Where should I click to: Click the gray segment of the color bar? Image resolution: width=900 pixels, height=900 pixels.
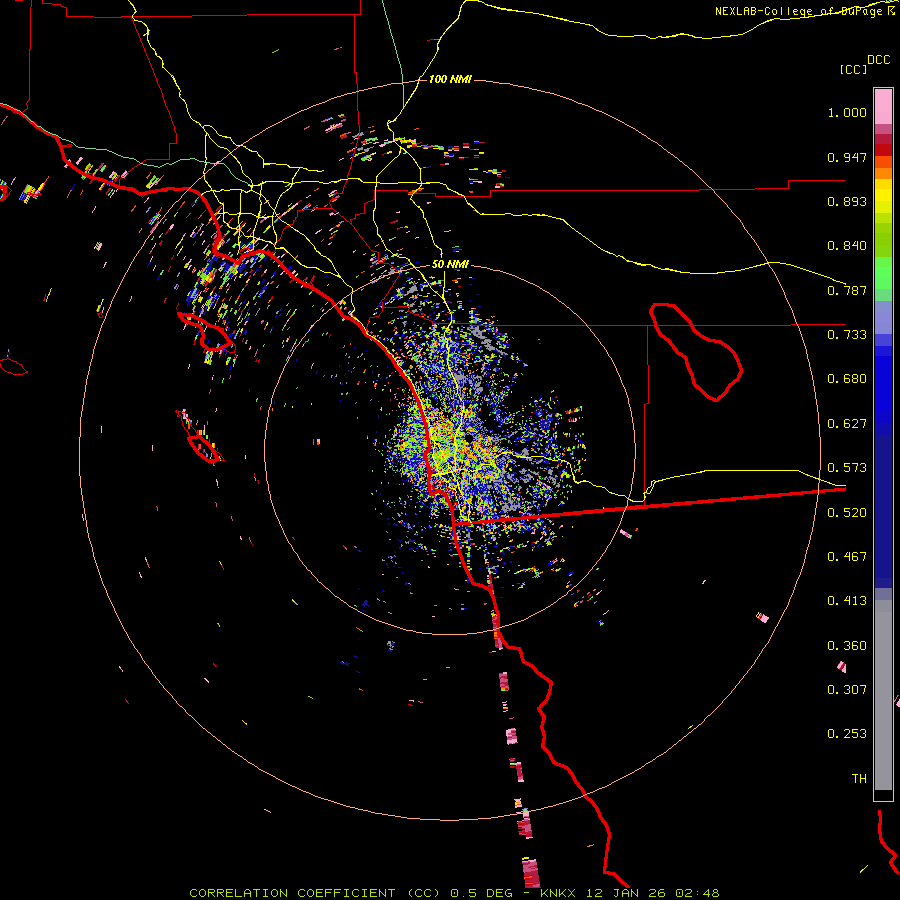(883, 695)
